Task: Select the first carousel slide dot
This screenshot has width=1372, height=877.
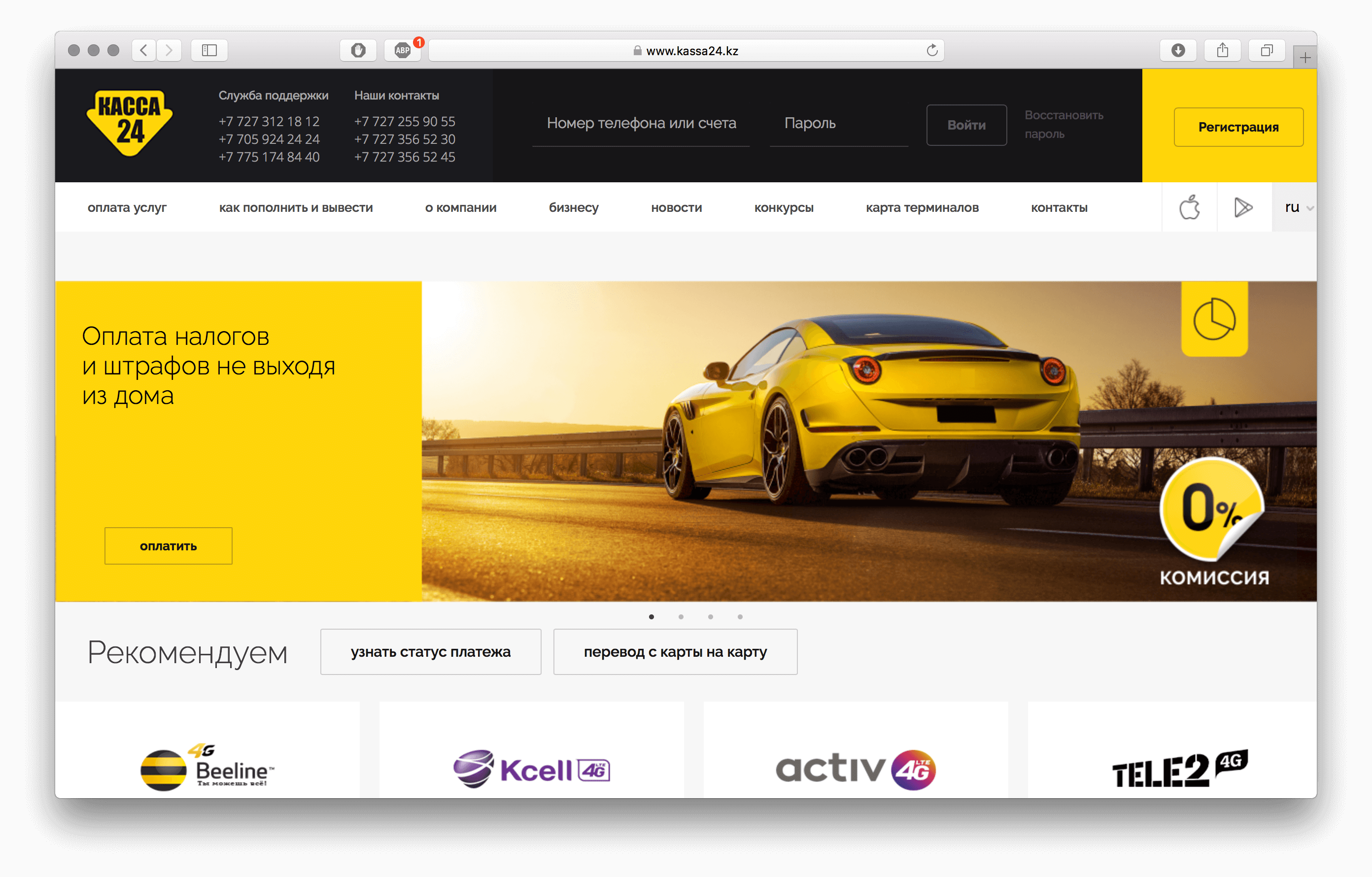Action: click(x=651, y=617)
